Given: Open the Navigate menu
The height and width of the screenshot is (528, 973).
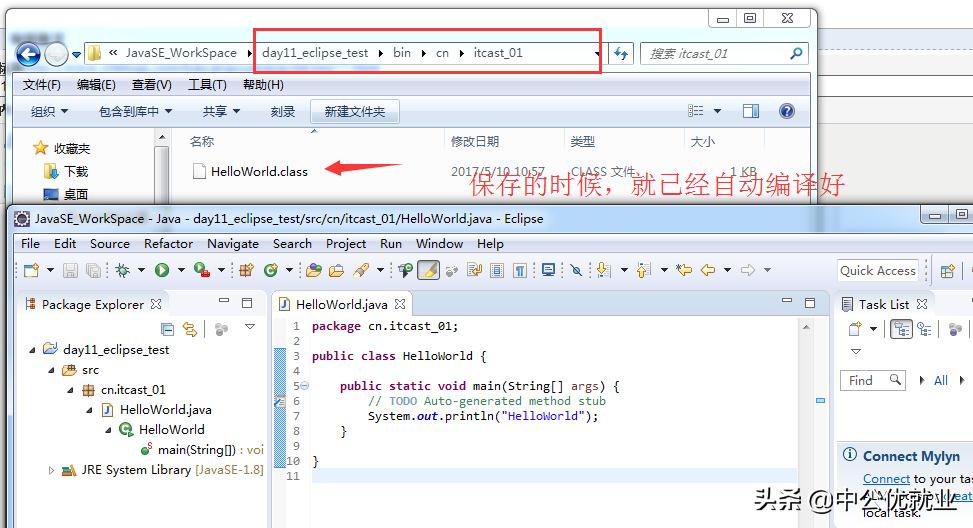Looking at the screenshot, I should point(233,244).
